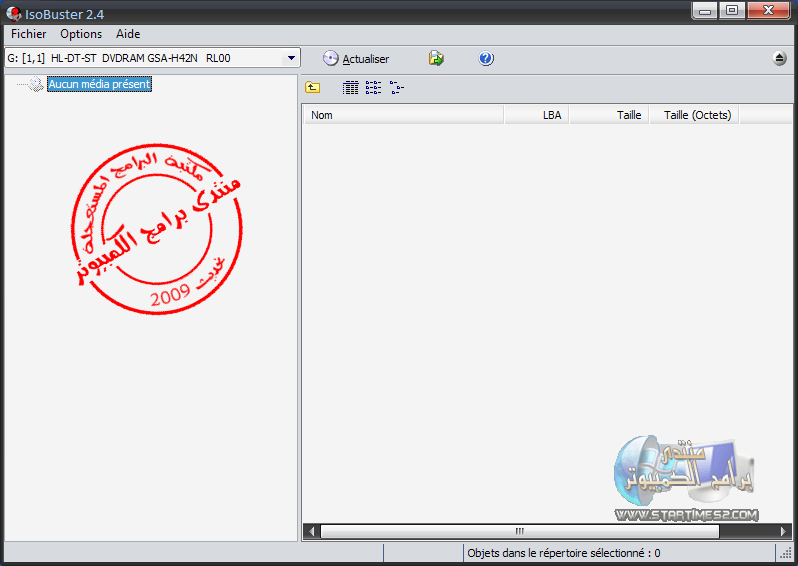Sort by the LBA column header
This screenshot has width=798, height=566.
536,115
